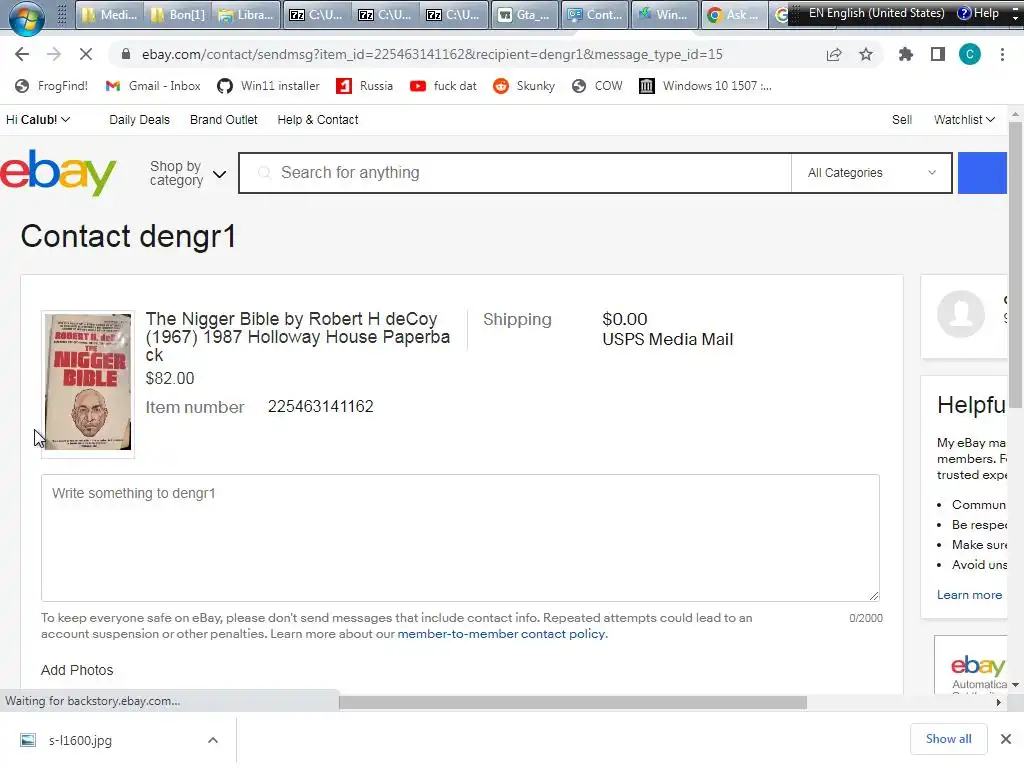Screen dimensions: 1024x768
Task: Click the Help icon in language bar
Action: click(978, 13)
